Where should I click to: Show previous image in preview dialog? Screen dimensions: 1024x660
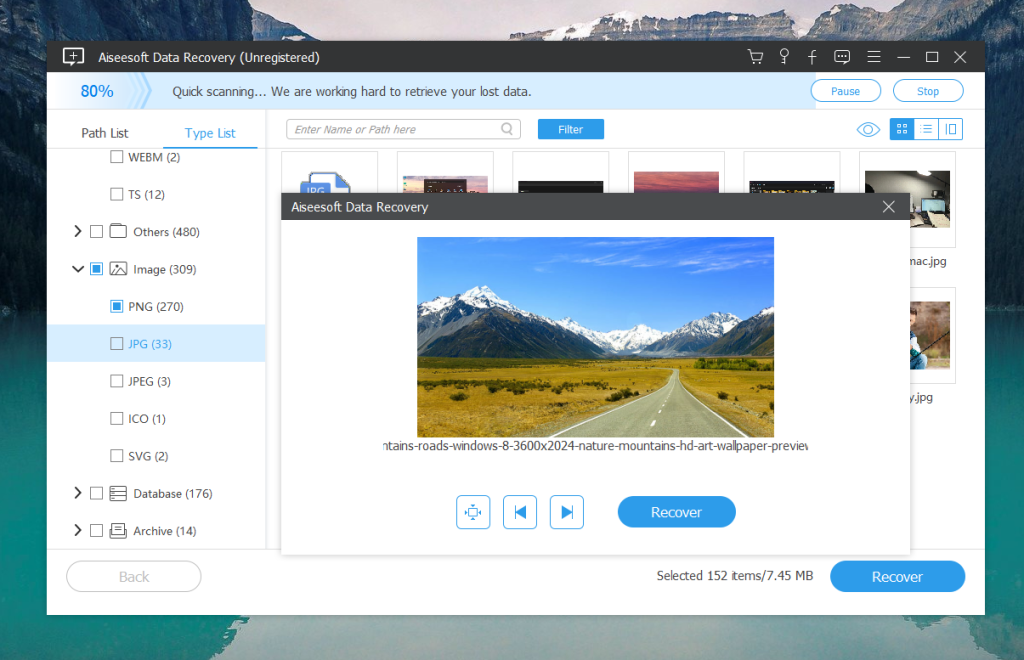click(x=520, y=512)
